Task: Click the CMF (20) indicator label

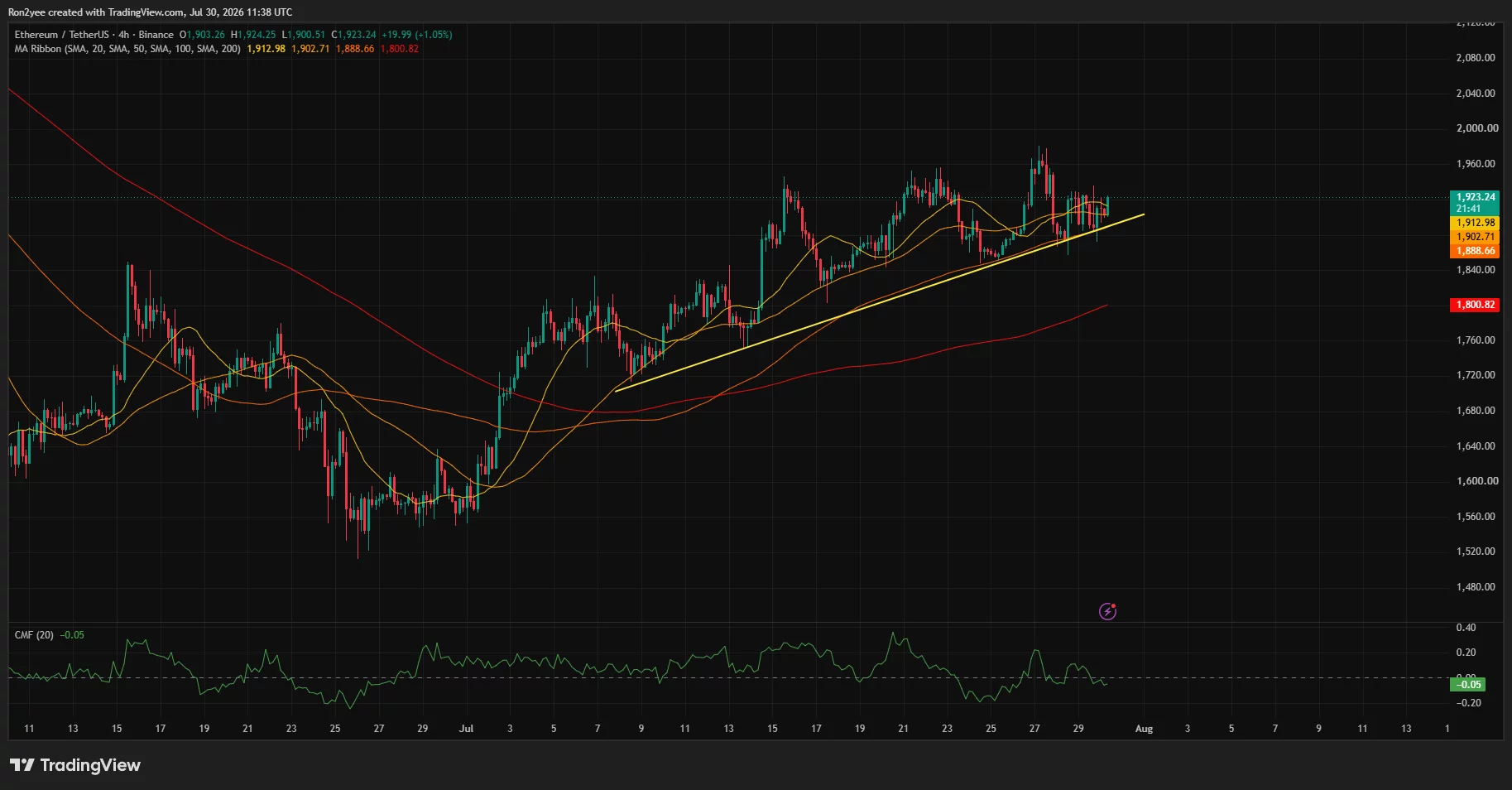Action: point(34,635)
